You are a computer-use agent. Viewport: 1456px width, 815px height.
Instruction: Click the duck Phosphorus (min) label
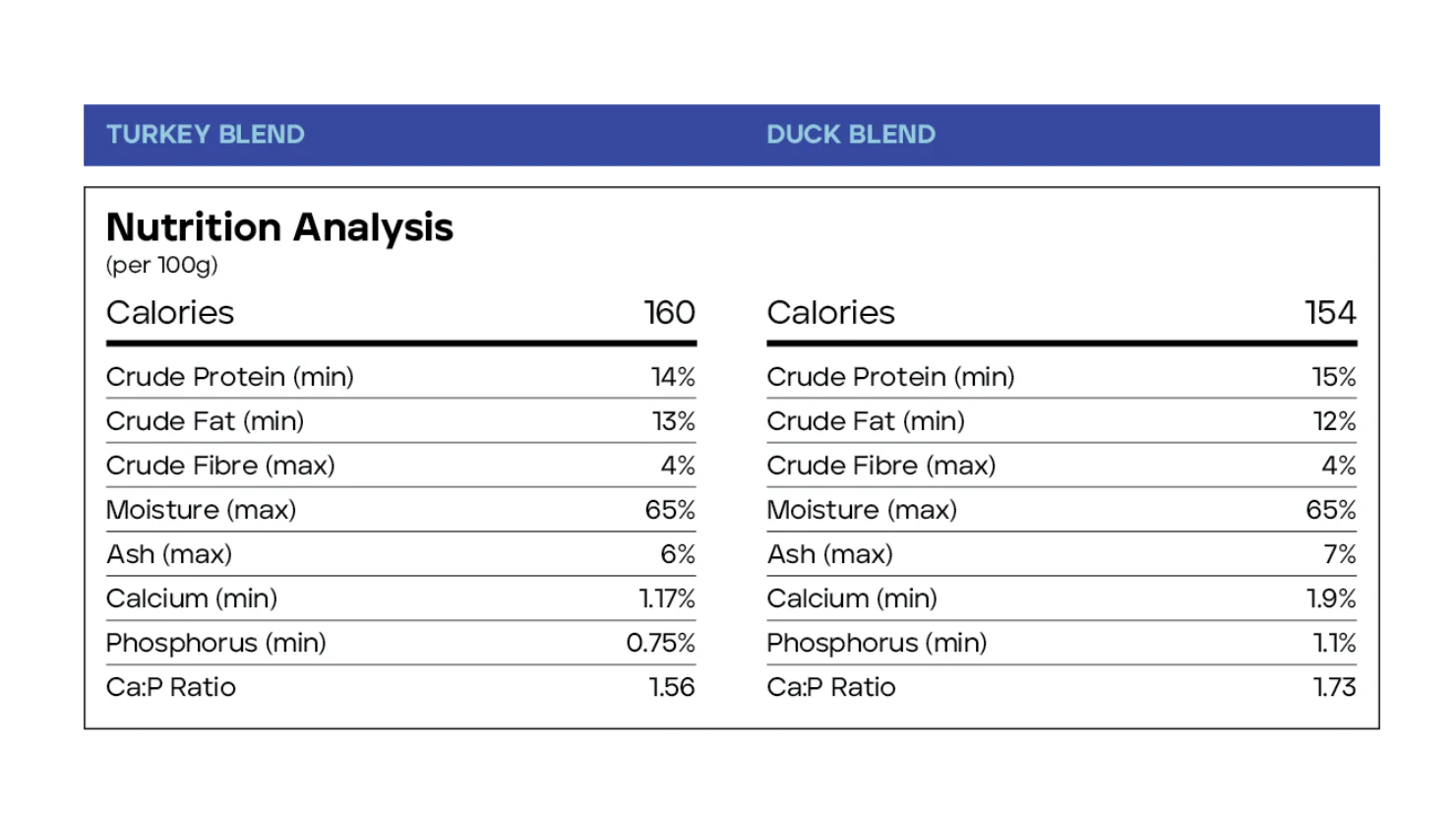coord(877,643)
